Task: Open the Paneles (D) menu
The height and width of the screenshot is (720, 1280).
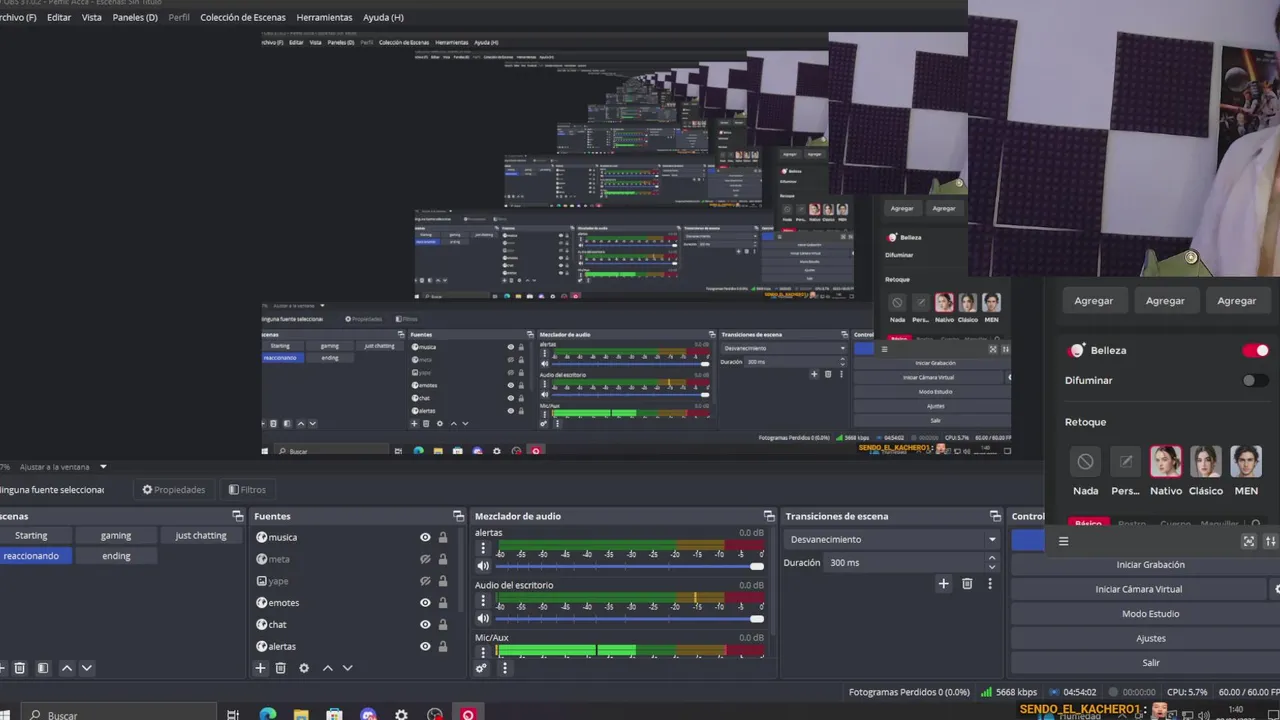Action: [135, 17]
